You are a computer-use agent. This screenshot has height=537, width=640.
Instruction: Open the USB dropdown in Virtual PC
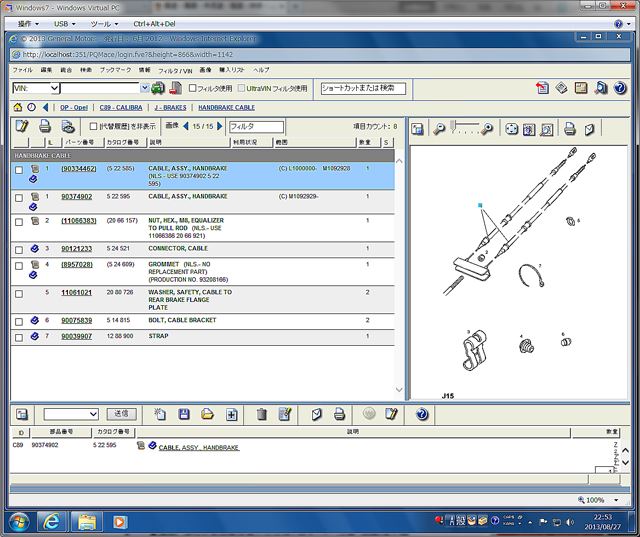point(64,24)
